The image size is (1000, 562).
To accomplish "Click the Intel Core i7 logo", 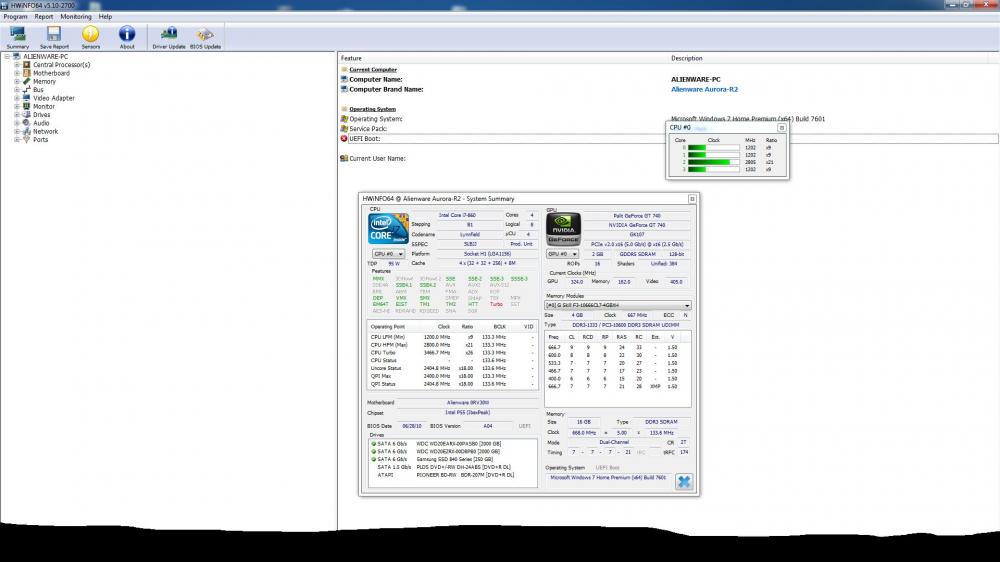I will [x=386, y=229].
